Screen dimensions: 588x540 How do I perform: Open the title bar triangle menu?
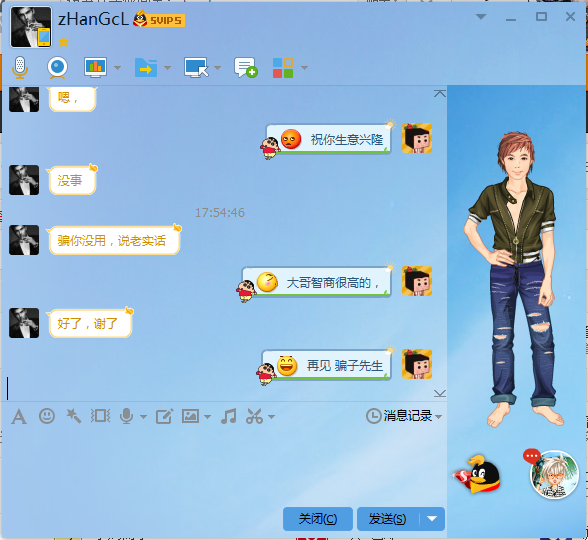[481, 16]
